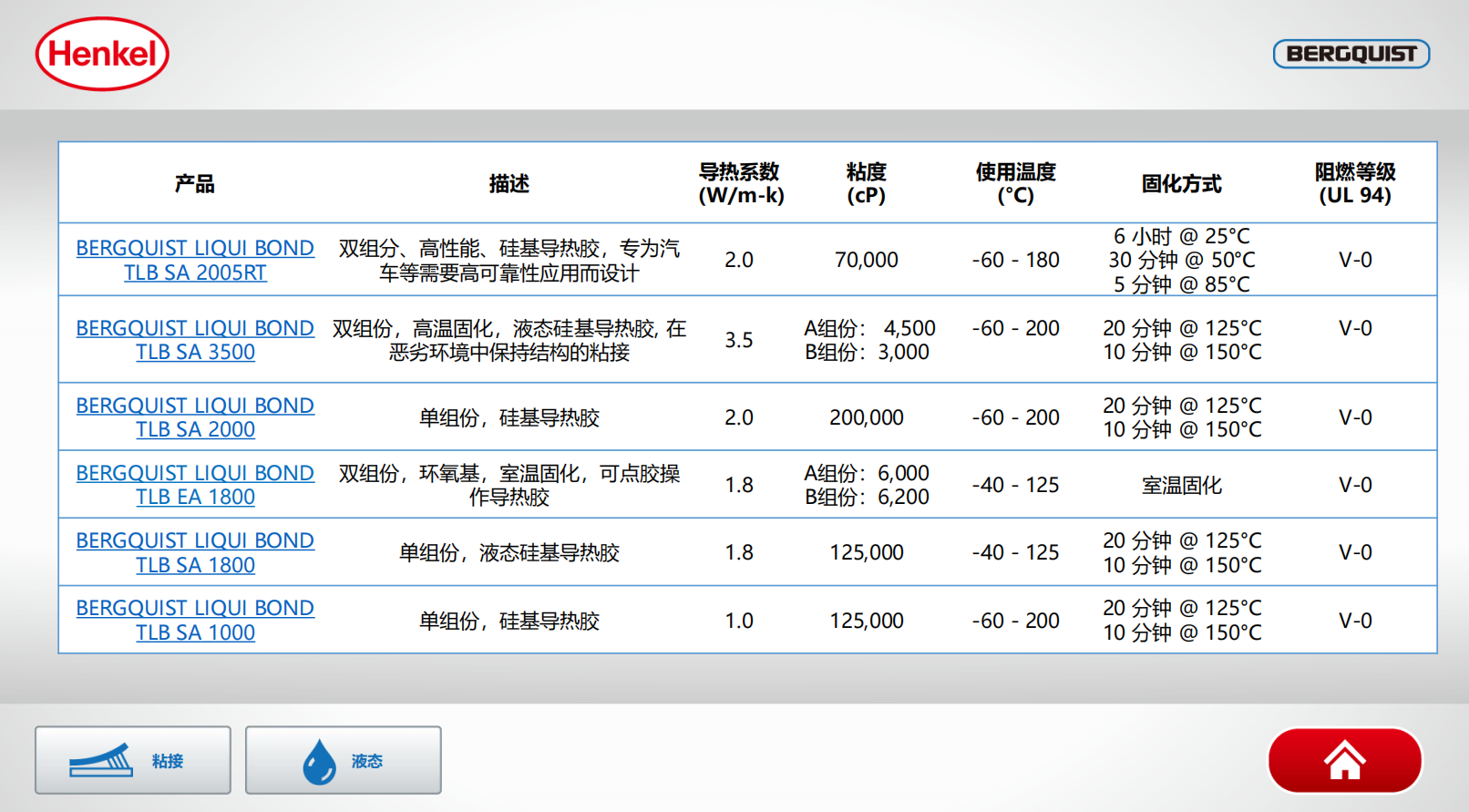Click the 固化方式 column header

[x=1181, y=184]
